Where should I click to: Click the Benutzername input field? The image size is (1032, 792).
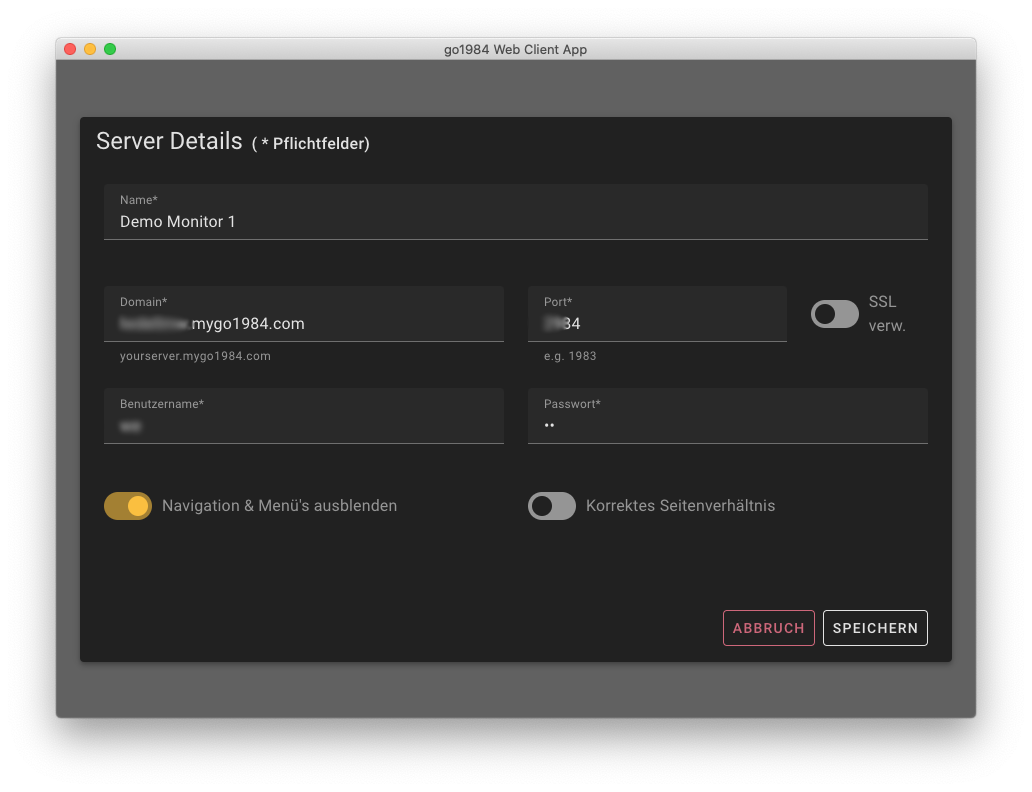pyautogui.click(x=303, y=425)
